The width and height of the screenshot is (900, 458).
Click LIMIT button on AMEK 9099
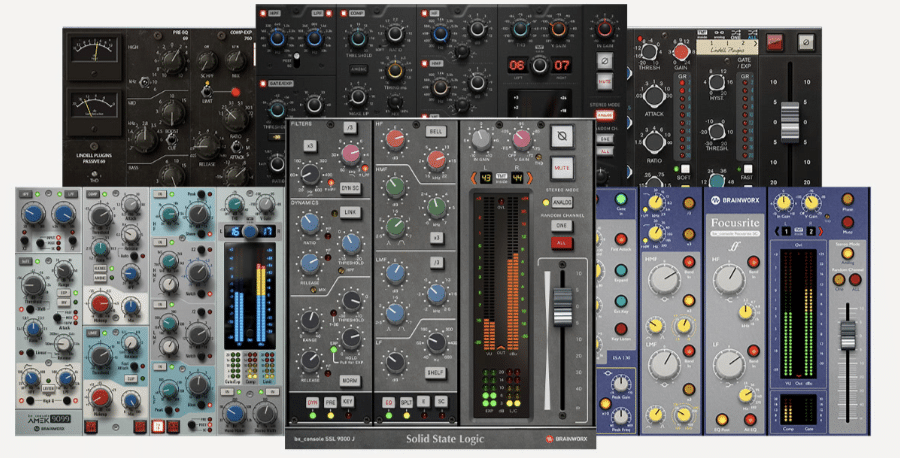point(93,333)
